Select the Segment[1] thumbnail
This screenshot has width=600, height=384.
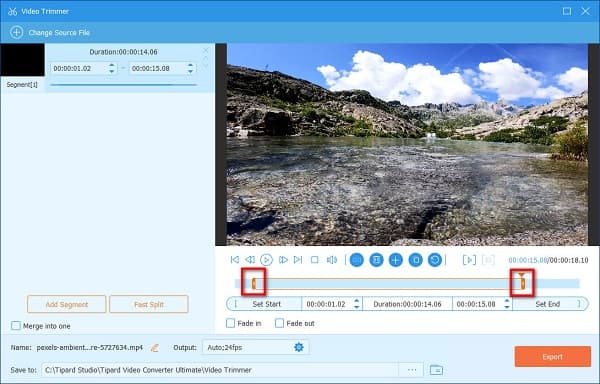(22, 60)
